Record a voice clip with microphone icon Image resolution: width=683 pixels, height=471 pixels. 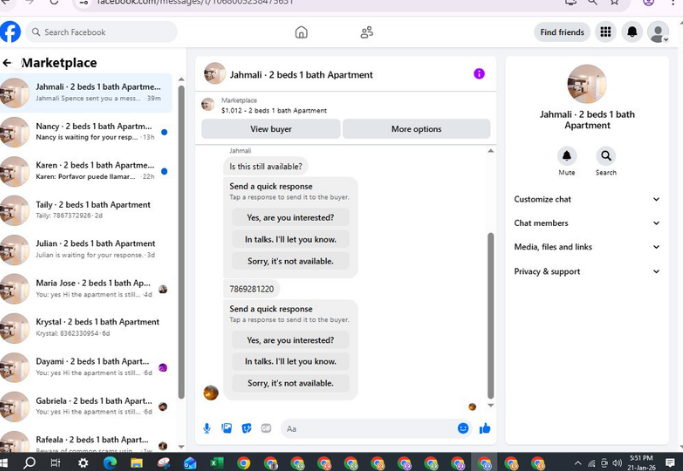click(207, 429)
